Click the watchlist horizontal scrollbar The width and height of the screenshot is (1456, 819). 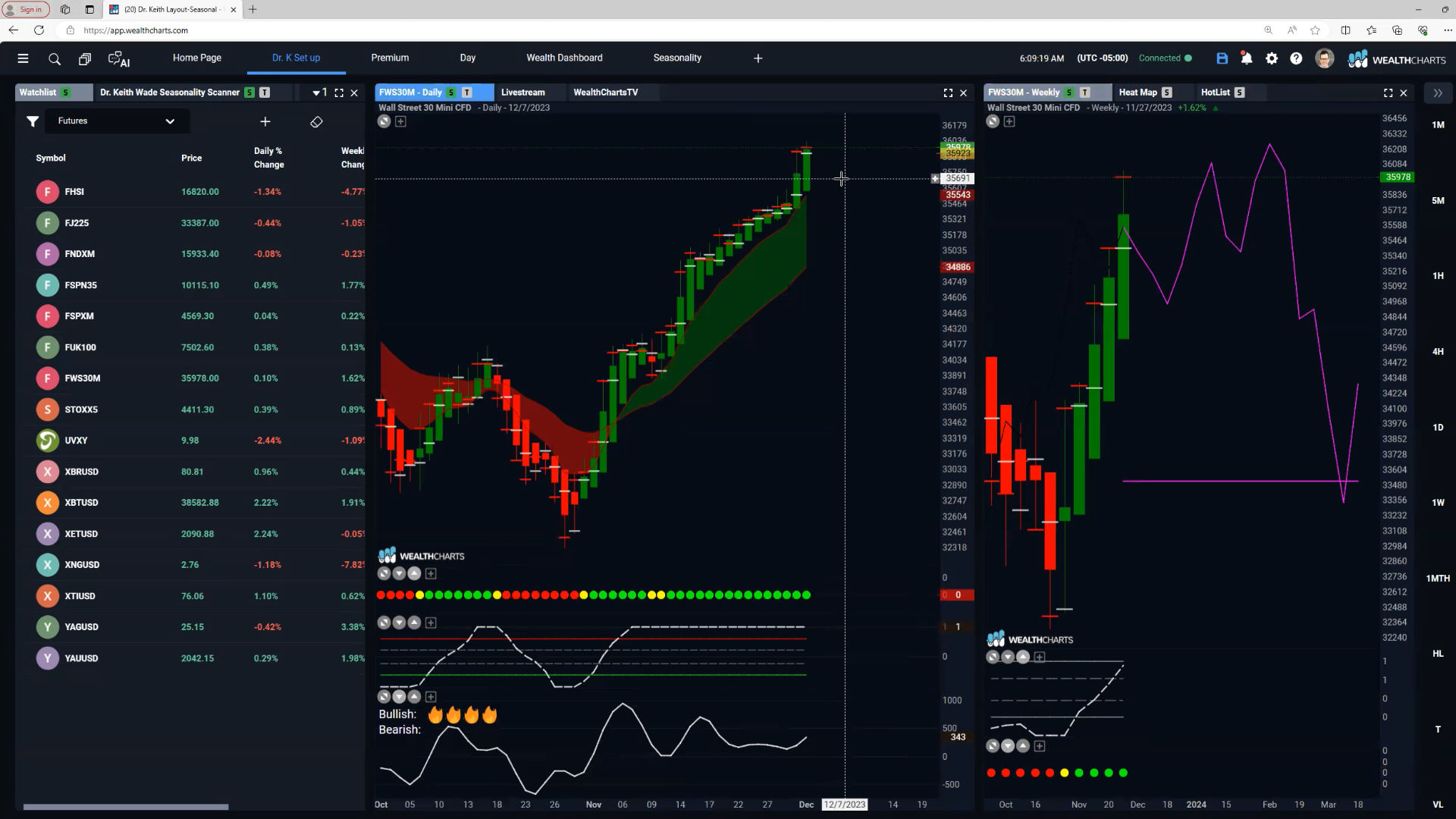pyautogui.click(x=126, y=807)
